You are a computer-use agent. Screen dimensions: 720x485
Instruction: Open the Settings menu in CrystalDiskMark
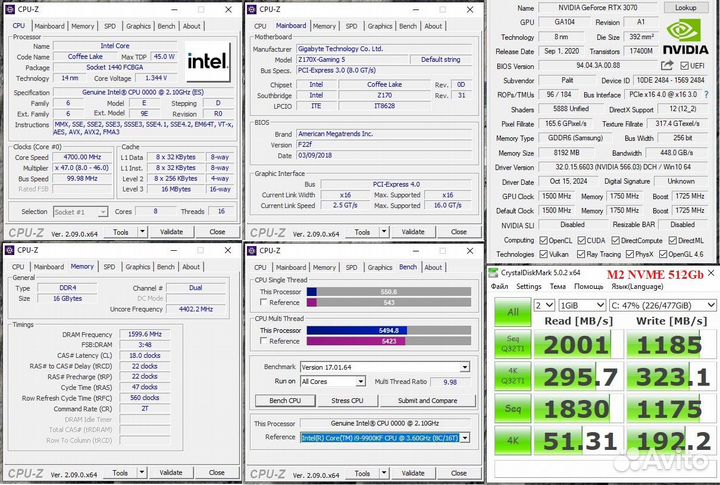click(529, 287)
